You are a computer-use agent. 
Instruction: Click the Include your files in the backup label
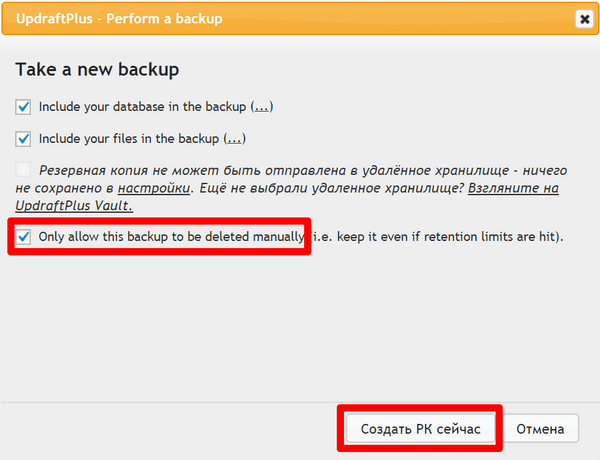[129, 139]
